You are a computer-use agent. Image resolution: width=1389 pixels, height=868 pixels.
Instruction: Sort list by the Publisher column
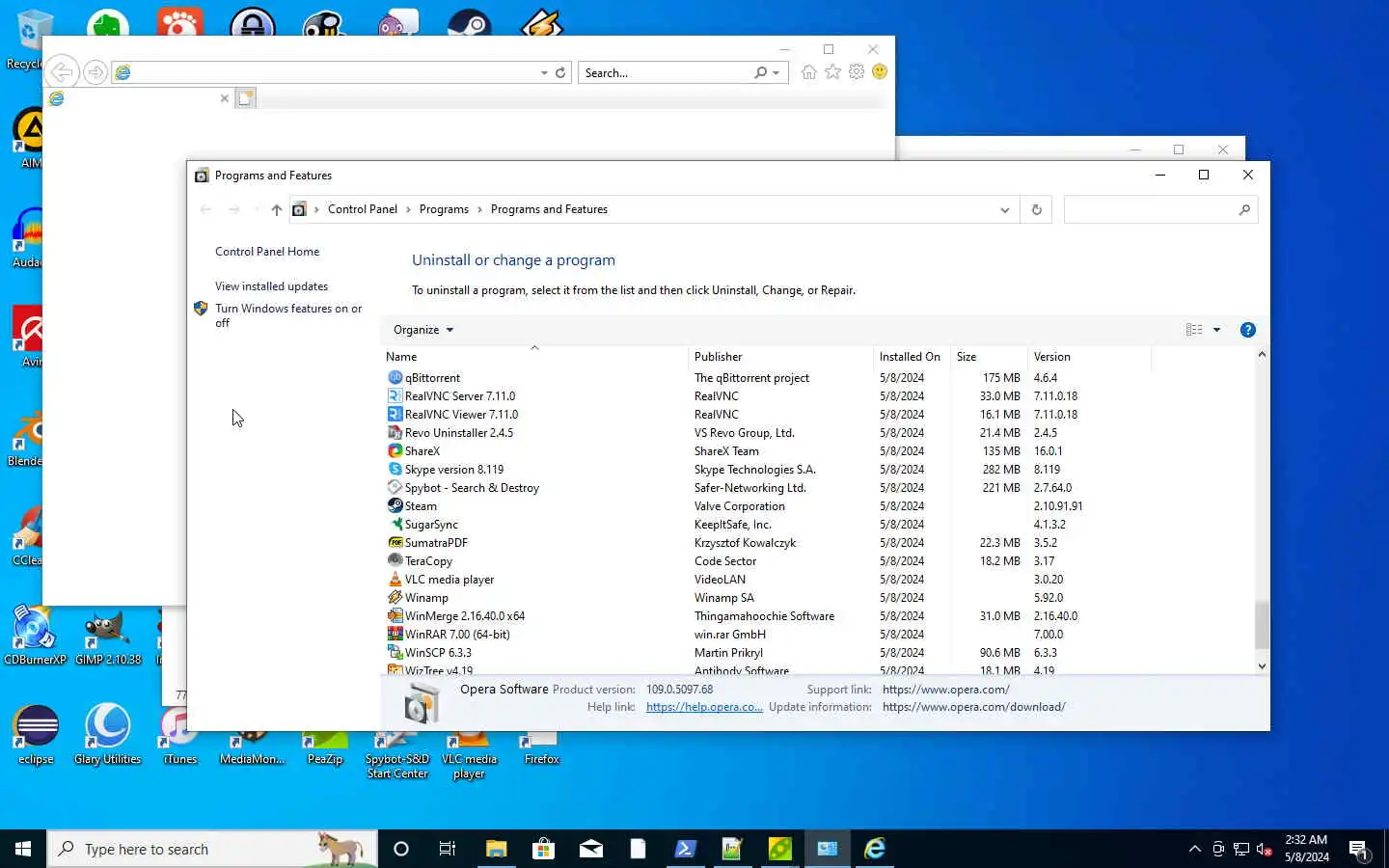(x=781, y=357)
